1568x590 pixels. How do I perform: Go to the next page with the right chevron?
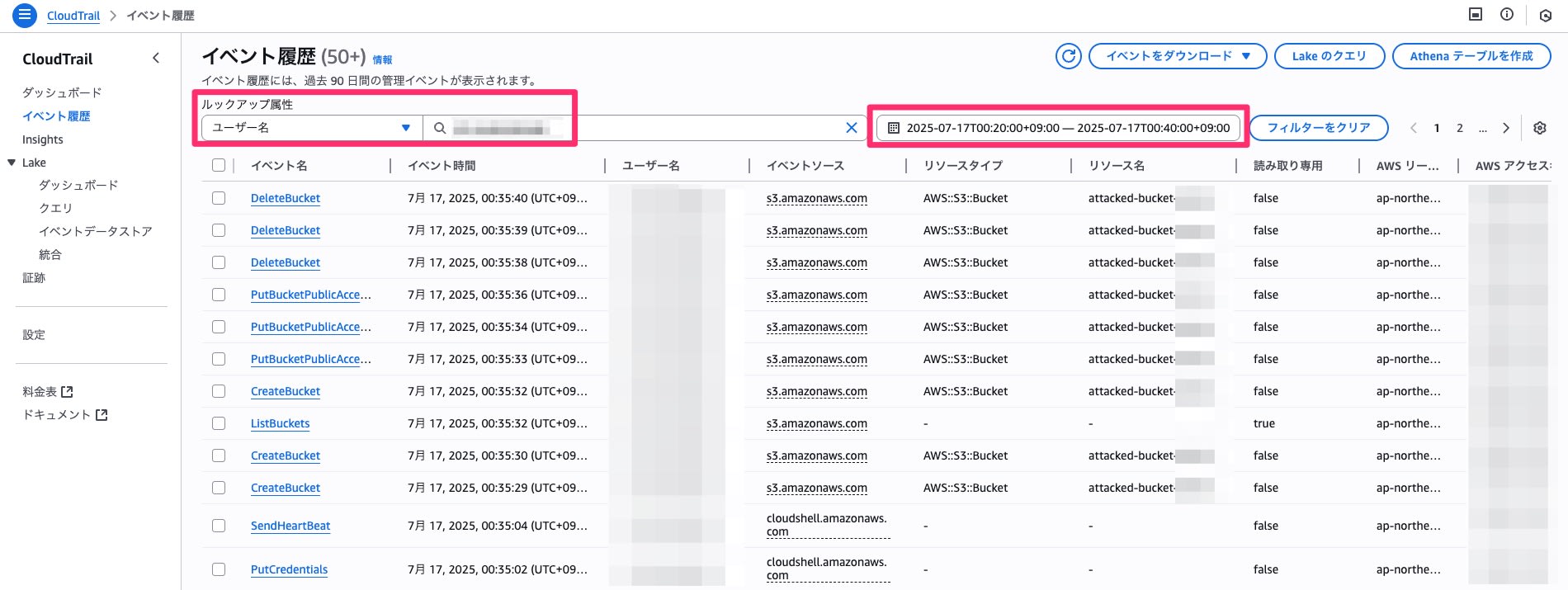[1506, 128]
